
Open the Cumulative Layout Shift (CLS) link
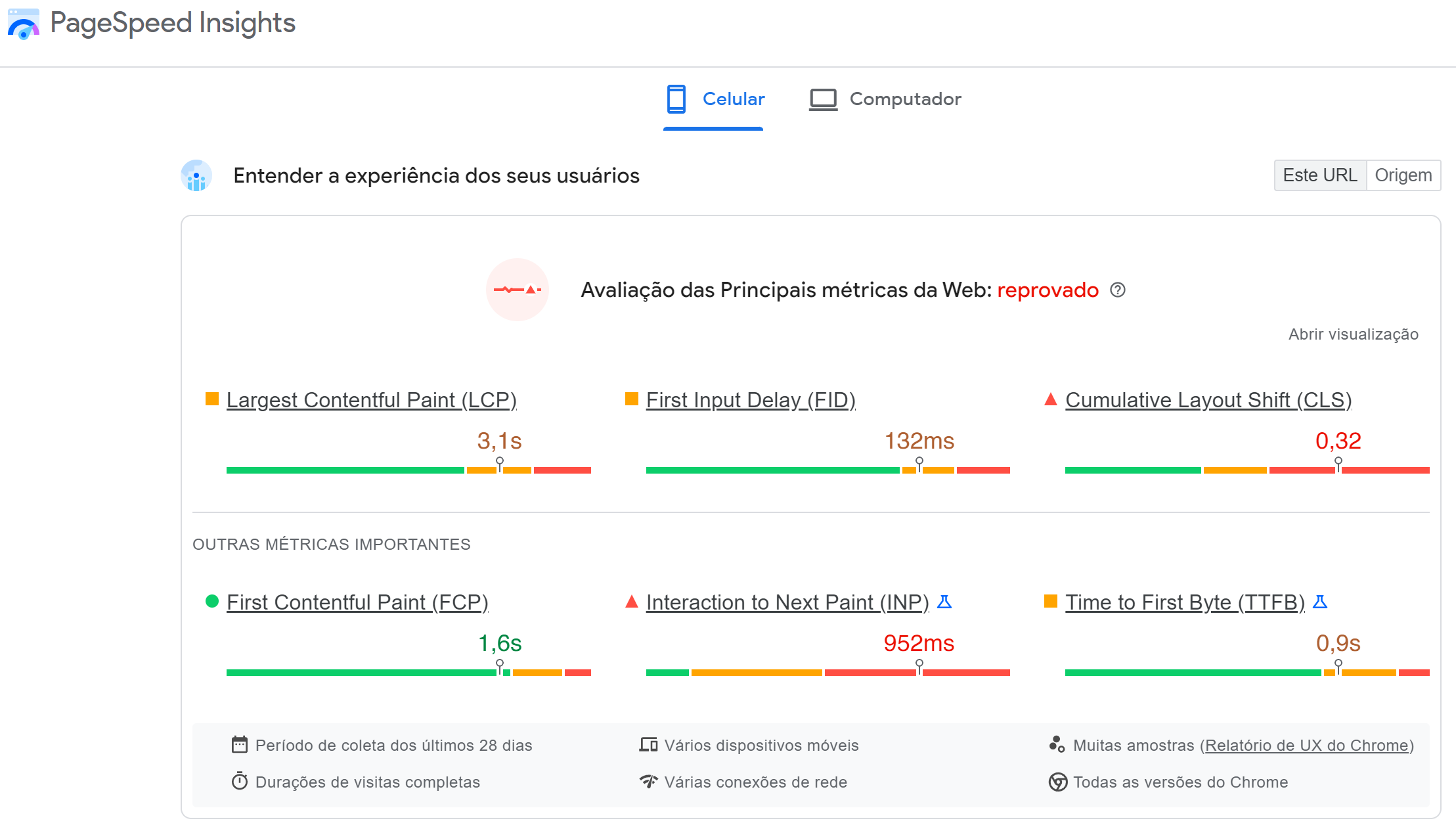(1208, 399)
